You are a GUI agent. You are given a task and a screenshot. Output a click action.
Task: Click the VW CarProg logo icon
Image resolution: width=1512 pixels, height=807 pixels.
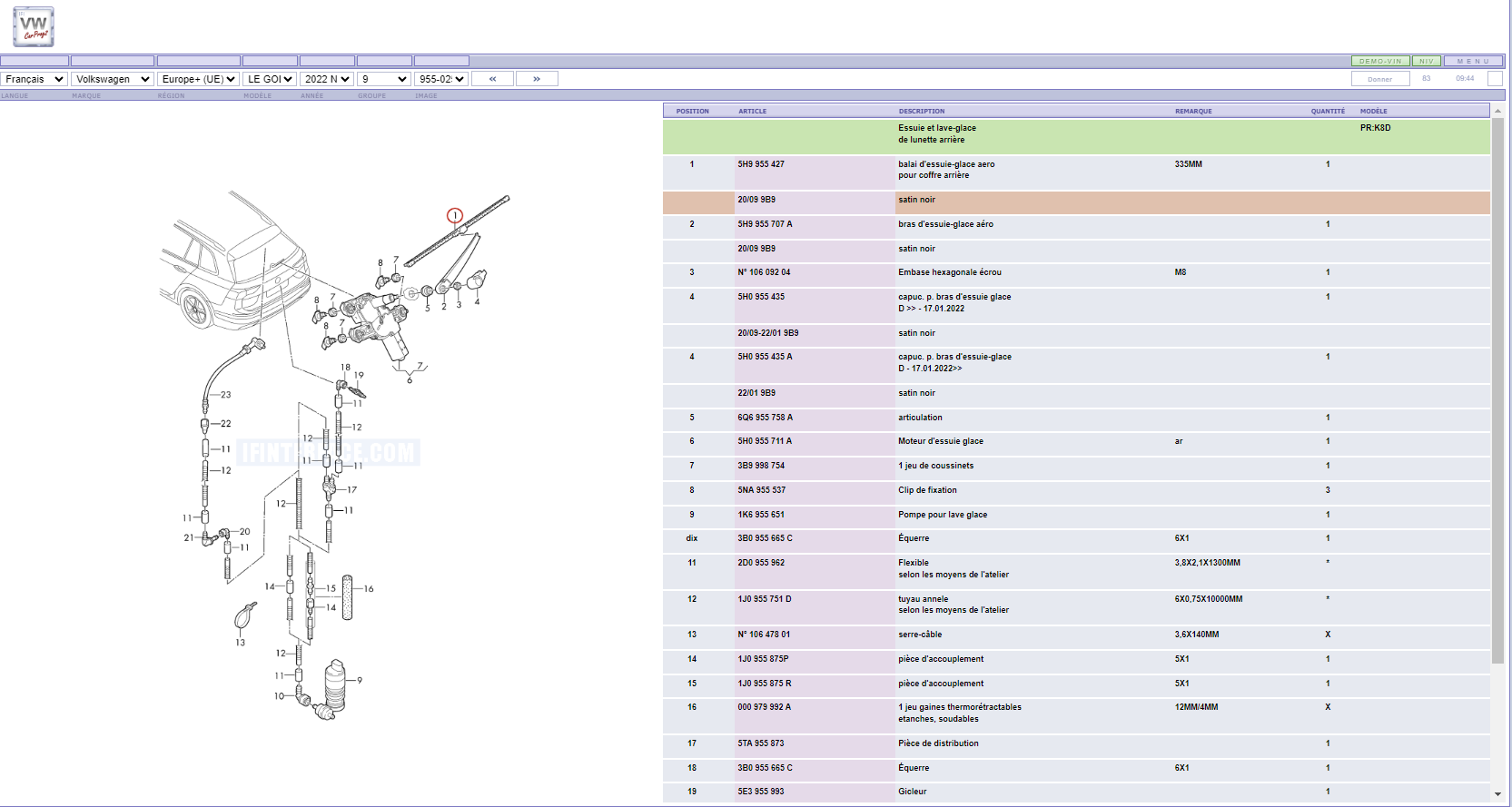(x=34, y=27)
